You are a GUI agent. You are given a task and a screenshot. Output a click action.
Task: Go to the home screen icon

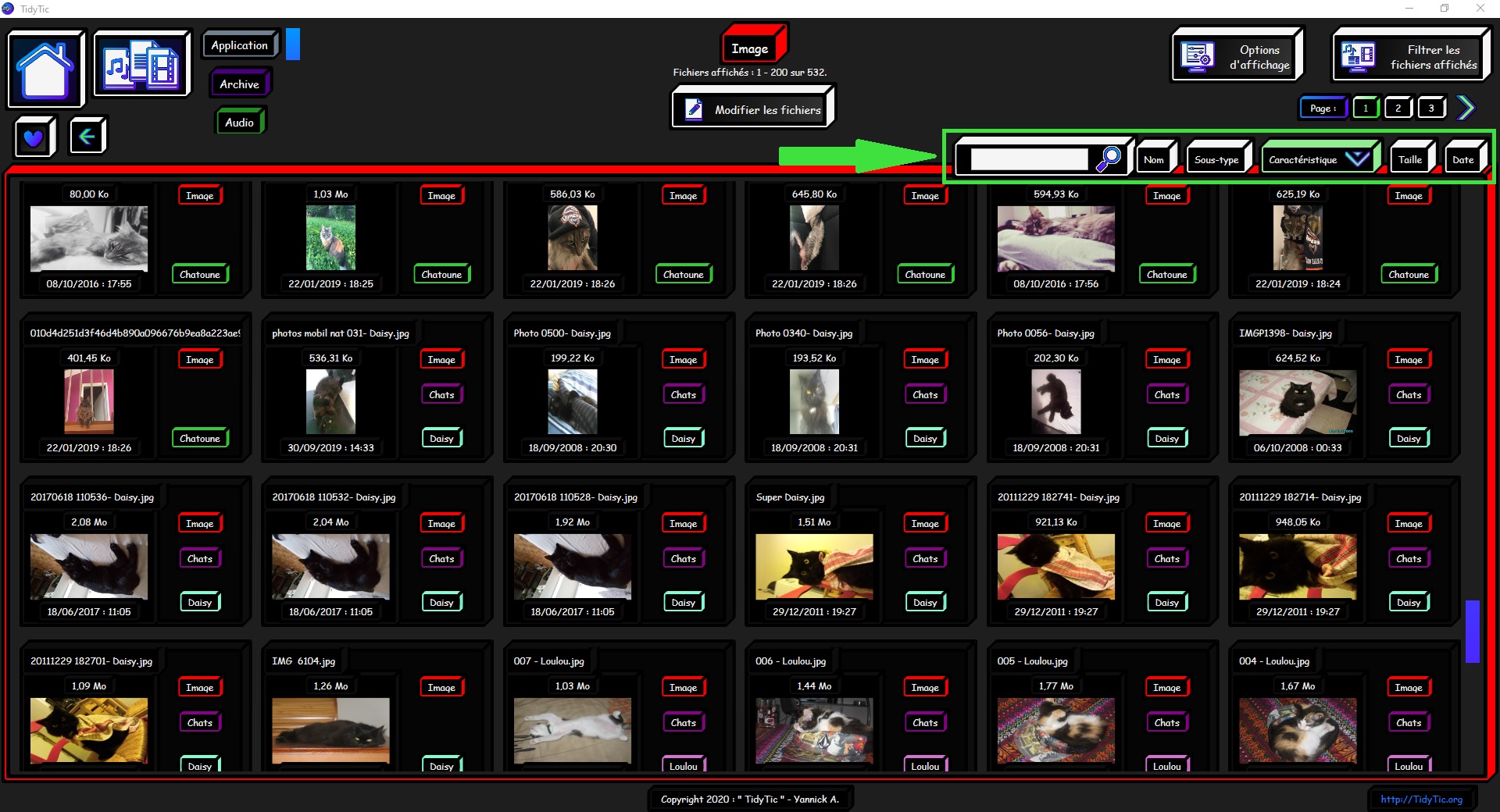coord(45,69)
